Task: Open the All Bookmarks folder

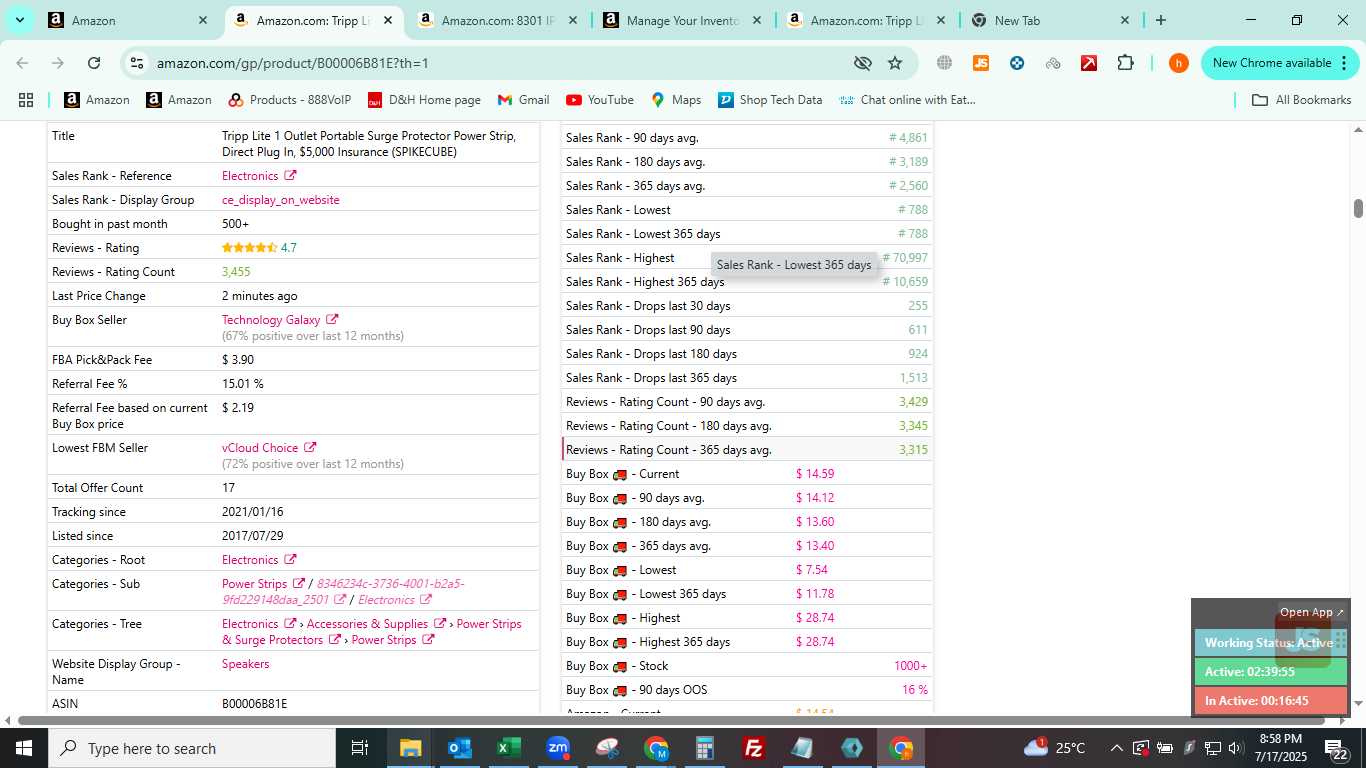Action: point(1302,100)
